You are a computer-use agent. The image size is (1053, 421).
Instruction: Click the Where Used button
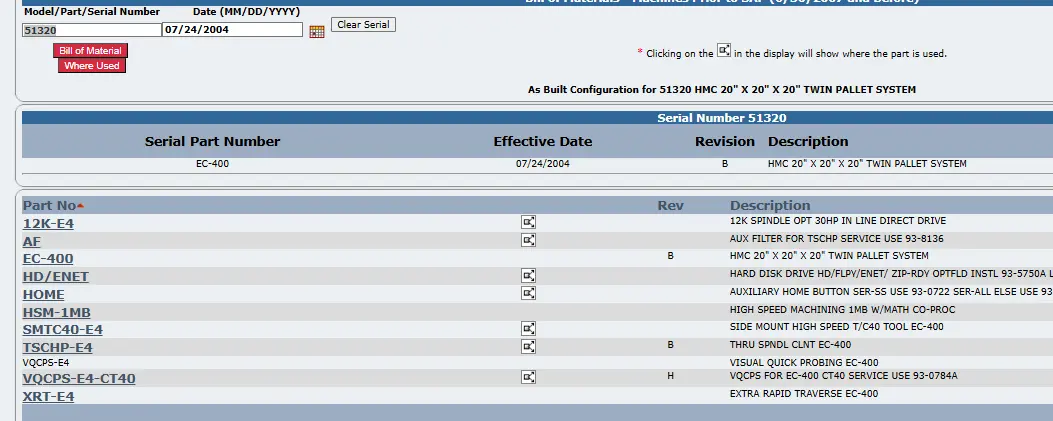92,66
